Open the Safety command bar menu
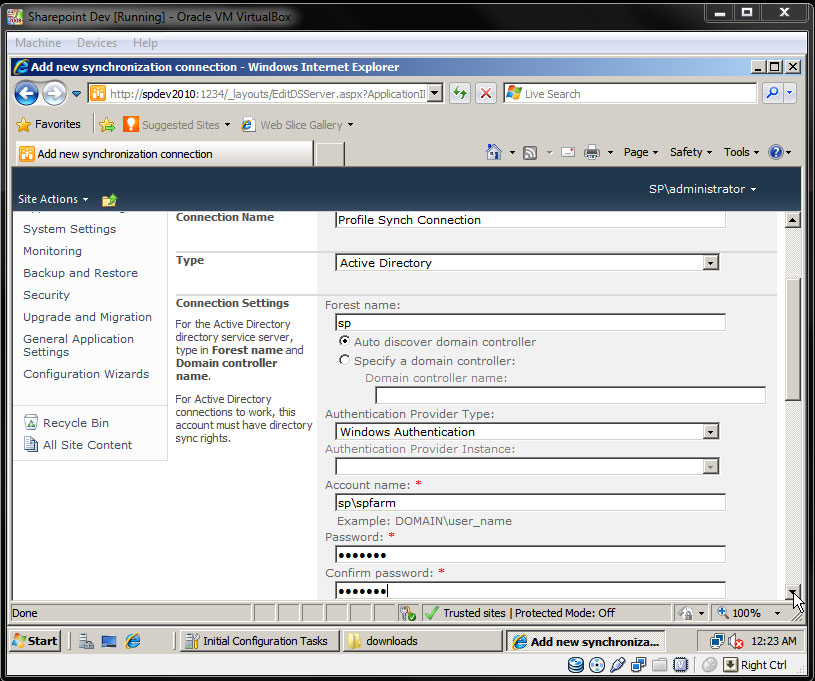The image size is (815, 681). [x=691, y=152]
